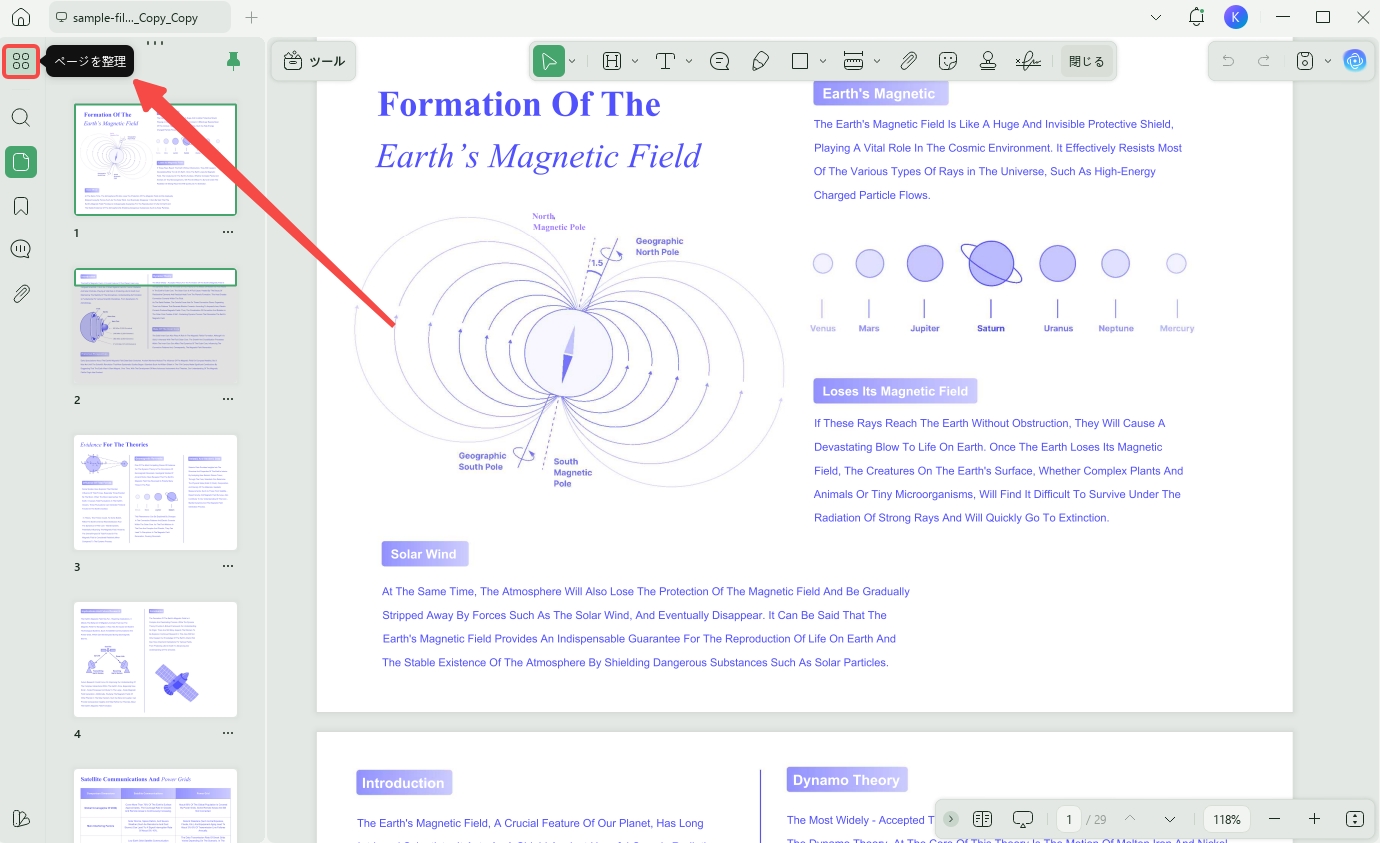The width and height of the screenshot is (1380, 843).
Task: Open the attachments paperclip in left sidebar
Action: point(21,294)
